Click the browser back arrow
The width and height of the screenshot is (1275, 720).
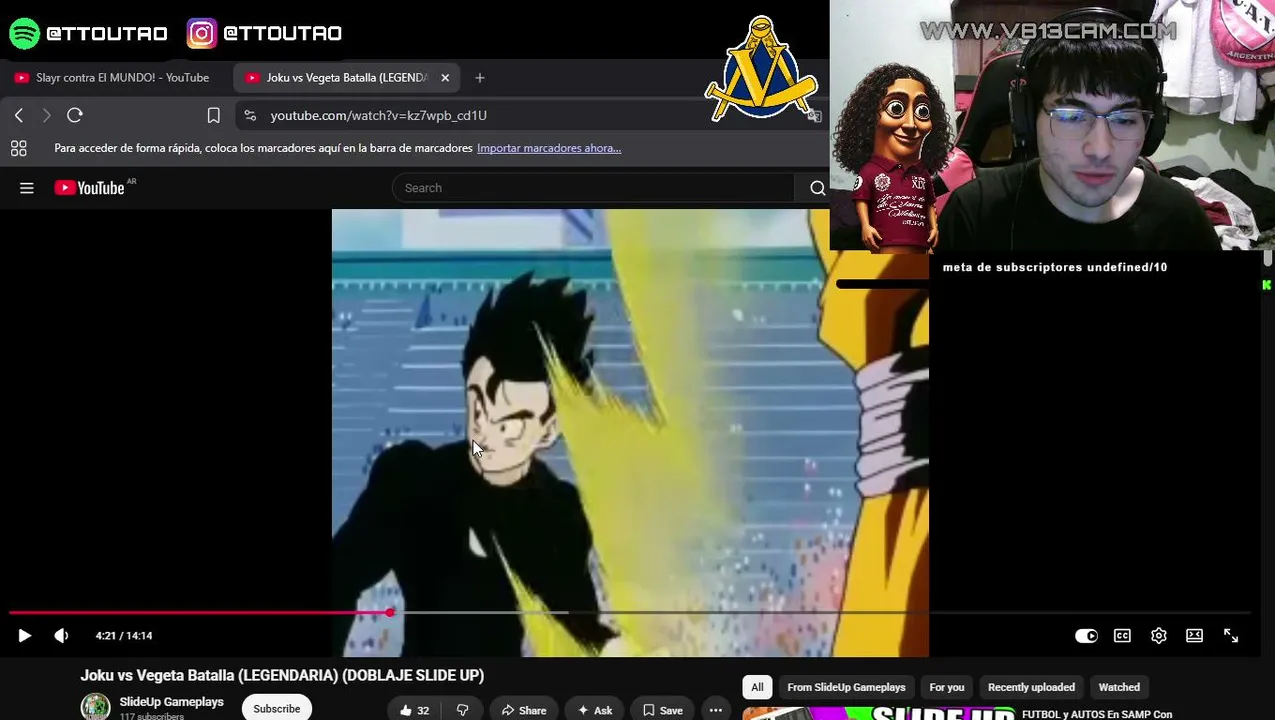[x=19, y=115]
